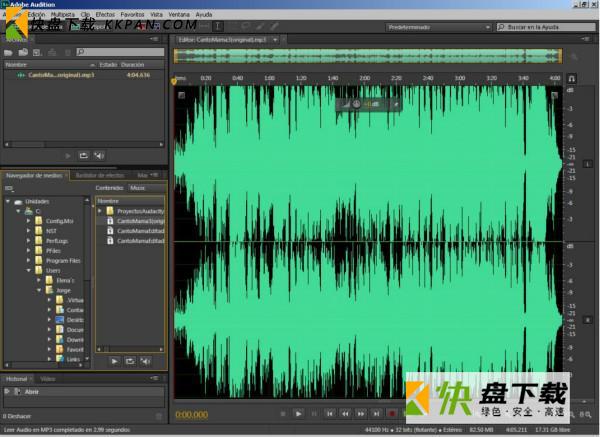
Task: Open the Edición menu
Action: click(36, 15)
